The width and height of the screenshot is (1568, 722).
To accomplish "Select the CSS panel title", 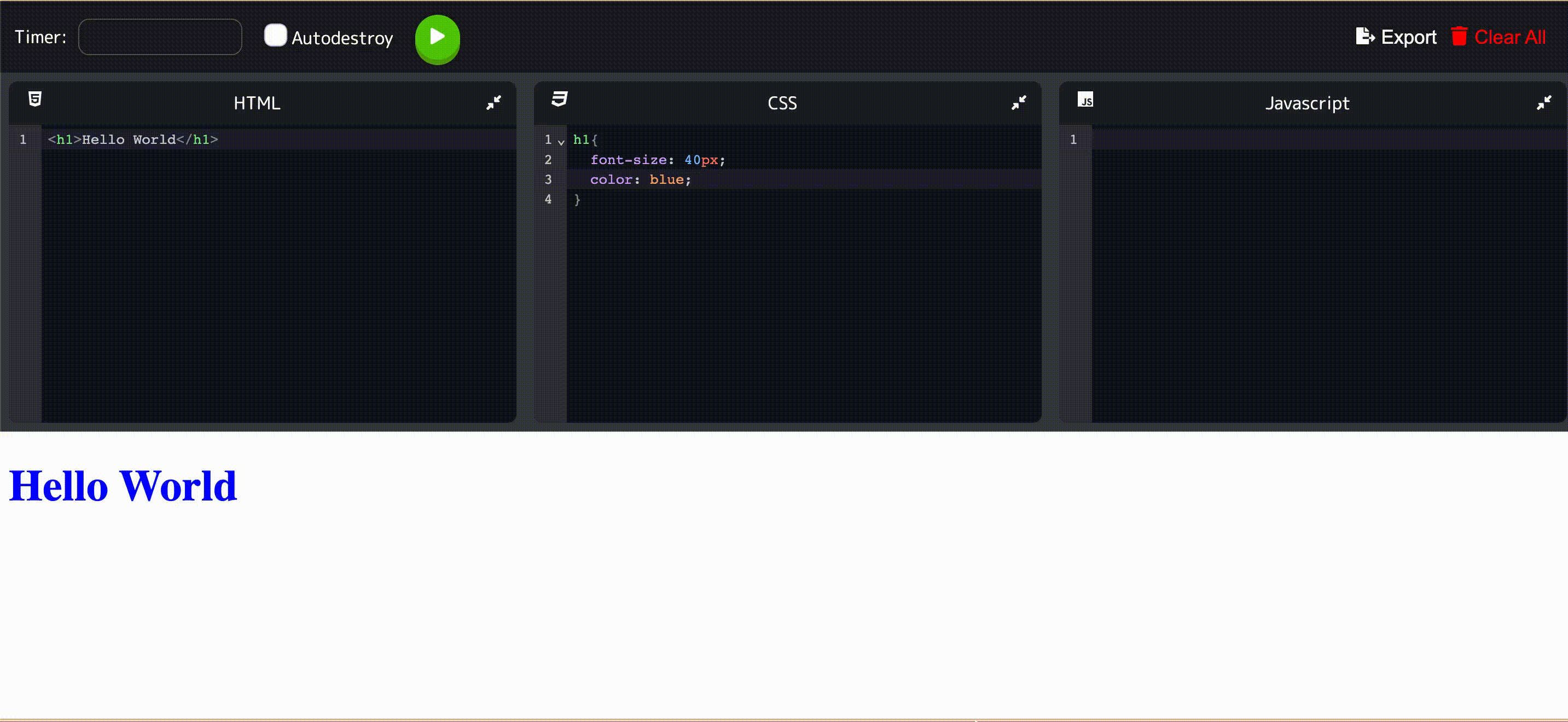I will point(782,103).
